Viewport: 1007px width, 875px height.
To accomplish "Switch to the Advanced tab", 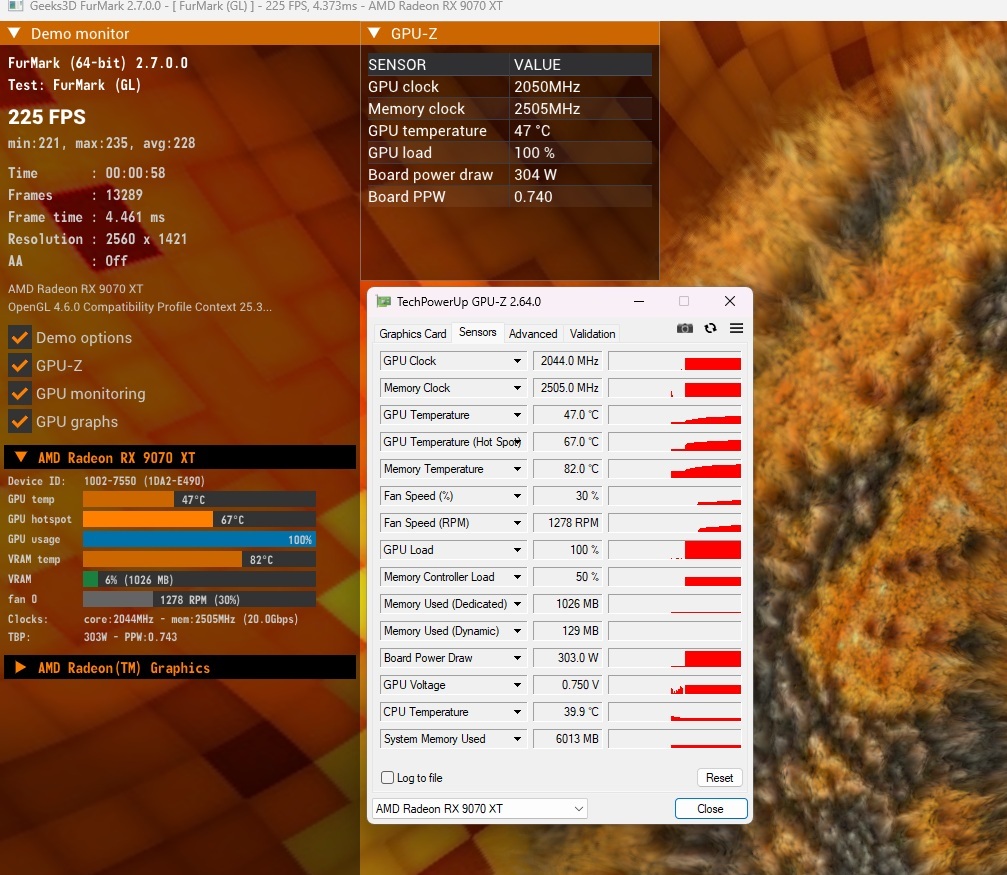I will coord(533,333).
